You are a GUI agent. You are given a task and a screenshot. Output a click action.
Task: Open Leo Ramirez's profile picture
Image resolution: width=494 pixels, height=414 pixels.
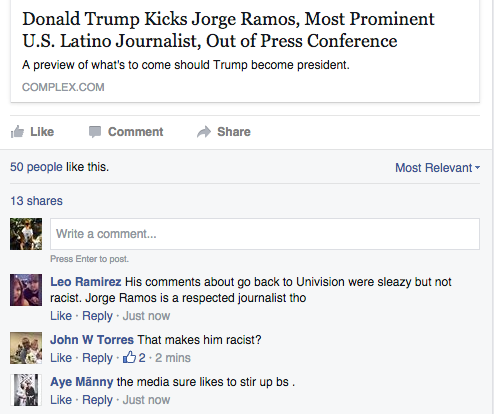point(26,290)
